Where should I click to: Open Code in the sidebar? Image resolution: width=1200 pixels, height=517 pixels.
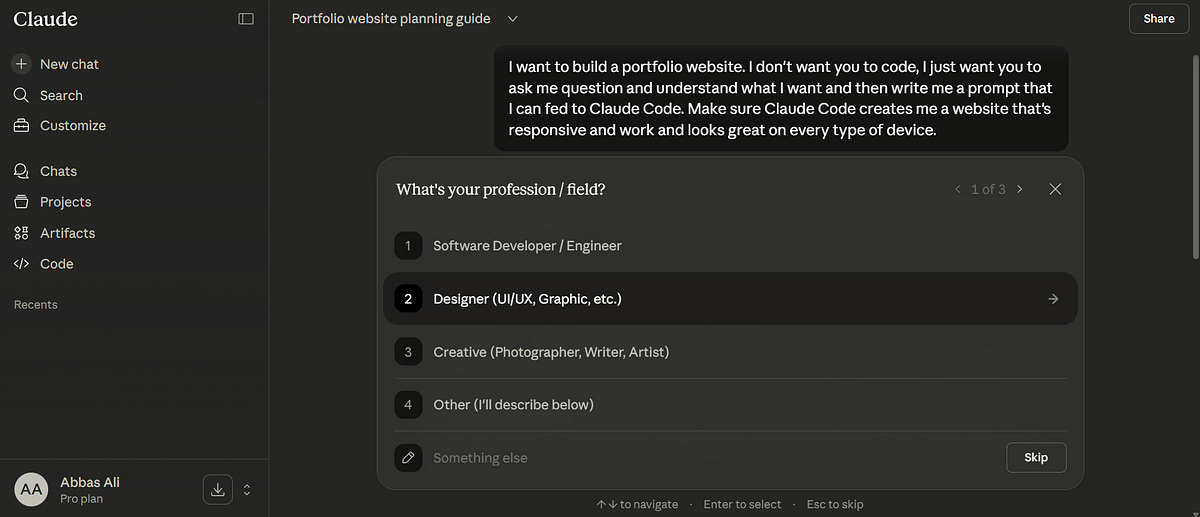click(56, 264)
